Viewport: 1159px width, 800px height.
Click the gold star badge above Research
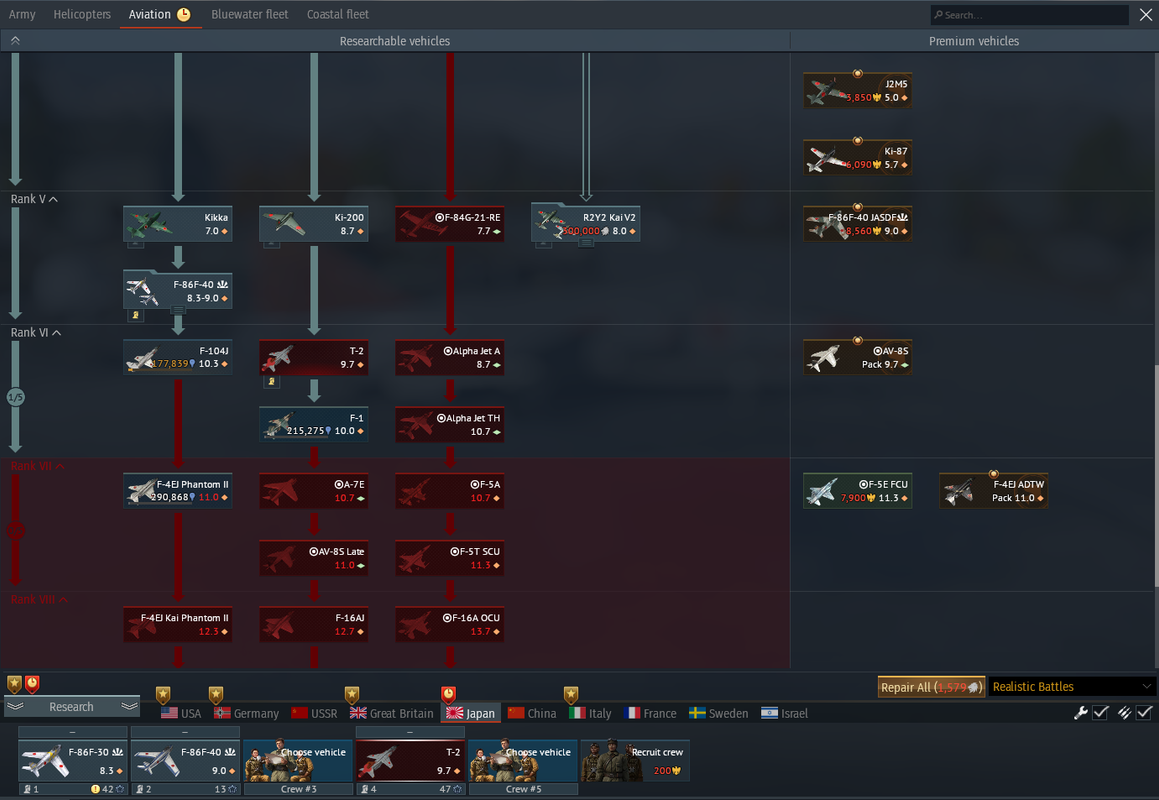pos(14,684)
